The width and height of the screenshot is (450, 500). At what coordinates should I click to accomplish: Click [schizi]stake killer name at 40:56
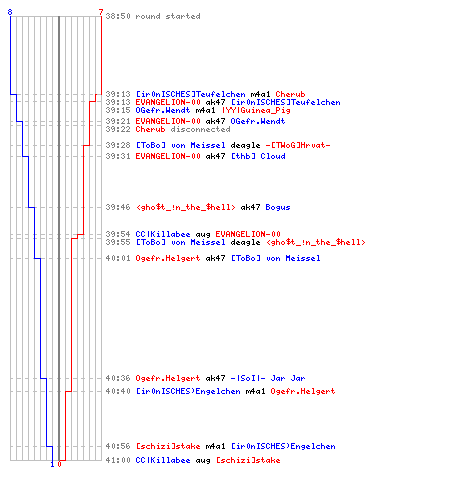pyautogui.click(x=168, y=446)
